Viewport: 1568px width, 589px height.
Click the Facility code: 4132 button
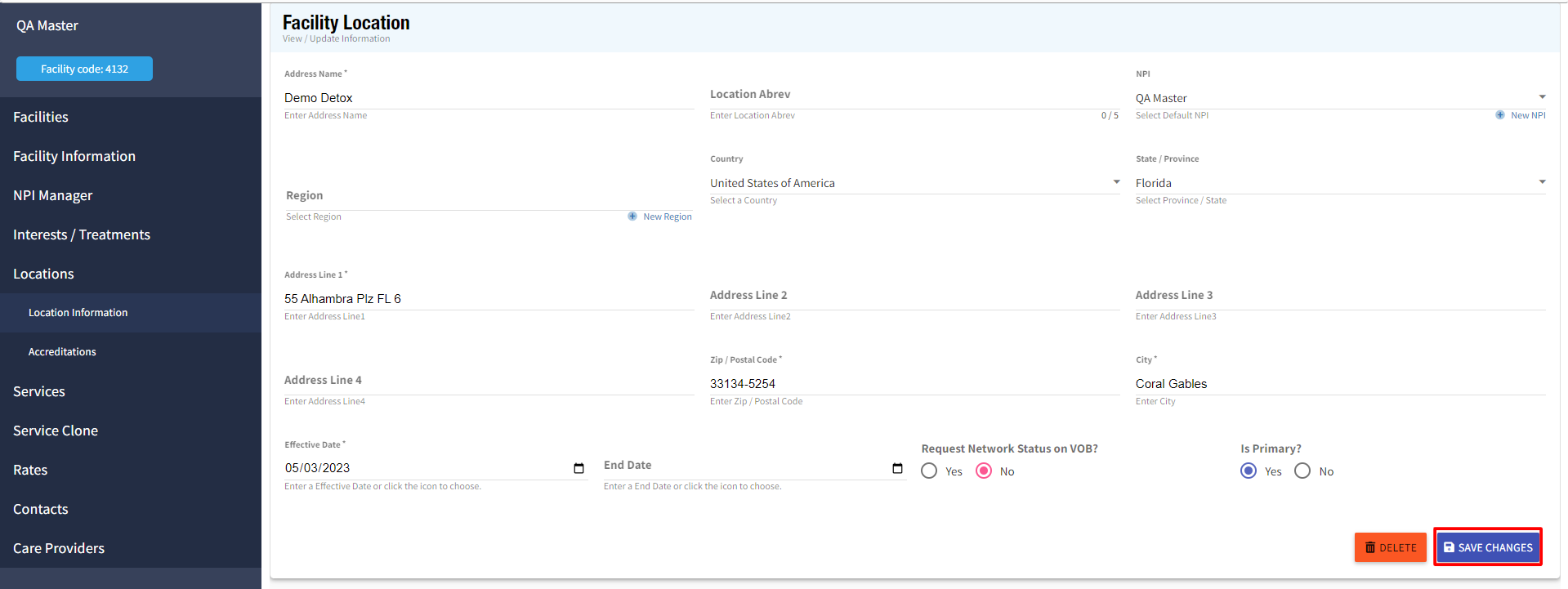(84, 69)
